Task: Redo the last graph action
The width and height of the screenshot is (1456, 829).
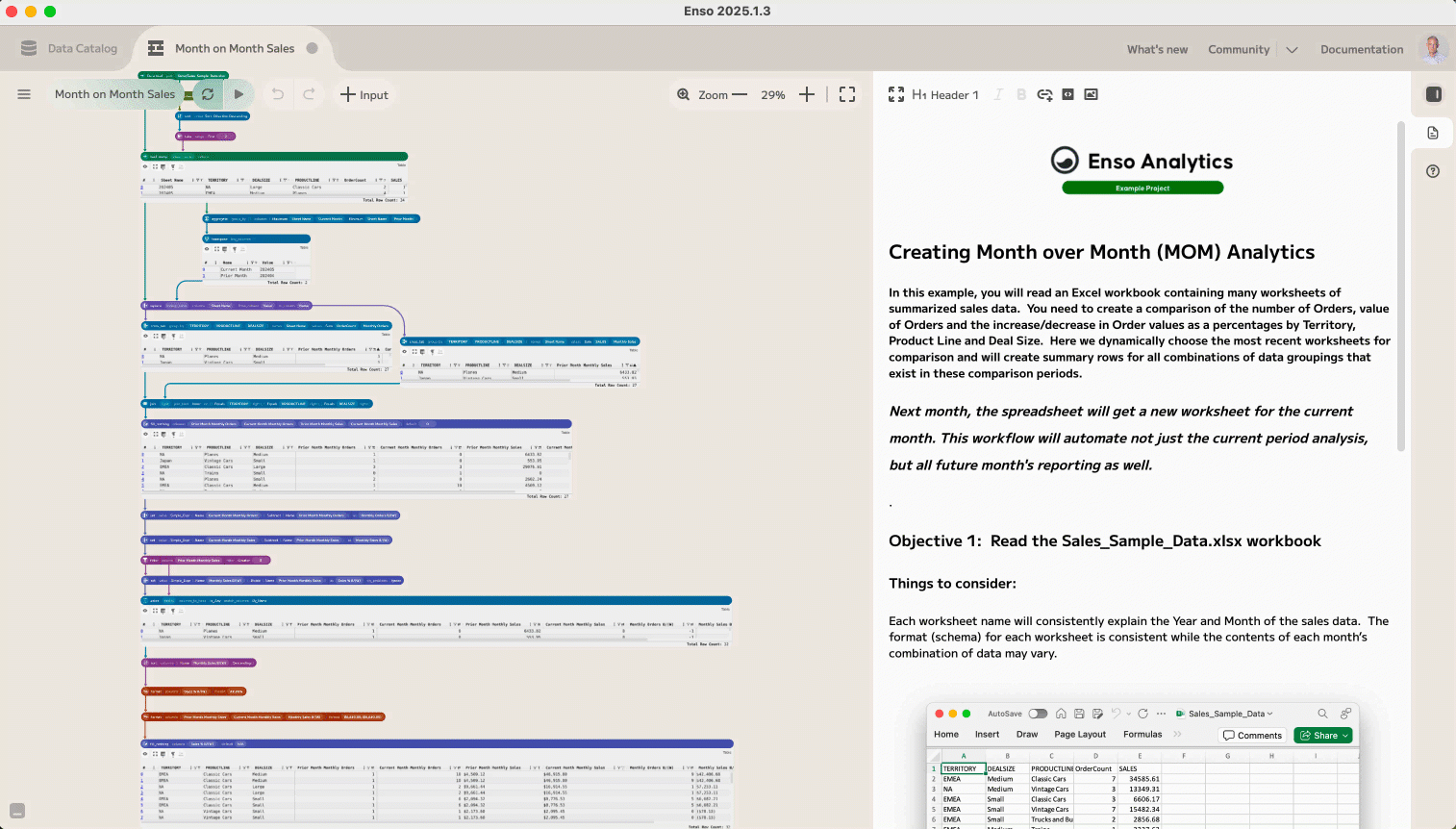Action: coord(309,94)
